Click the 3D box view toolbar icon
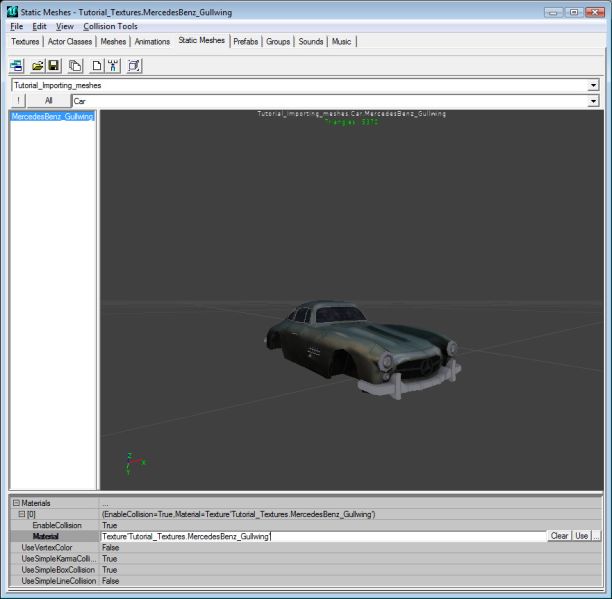 (135, 66)
